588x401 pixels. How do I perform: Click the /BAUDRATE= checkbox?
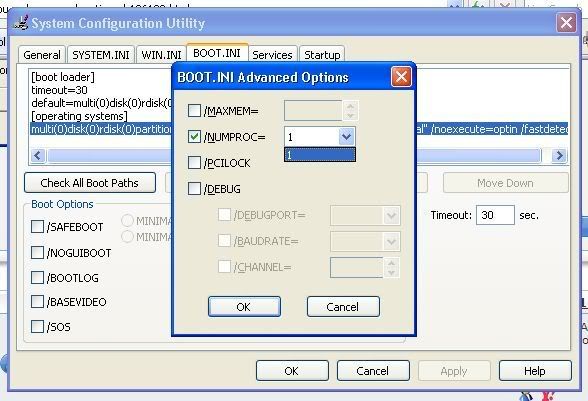(x=224, y=240)
